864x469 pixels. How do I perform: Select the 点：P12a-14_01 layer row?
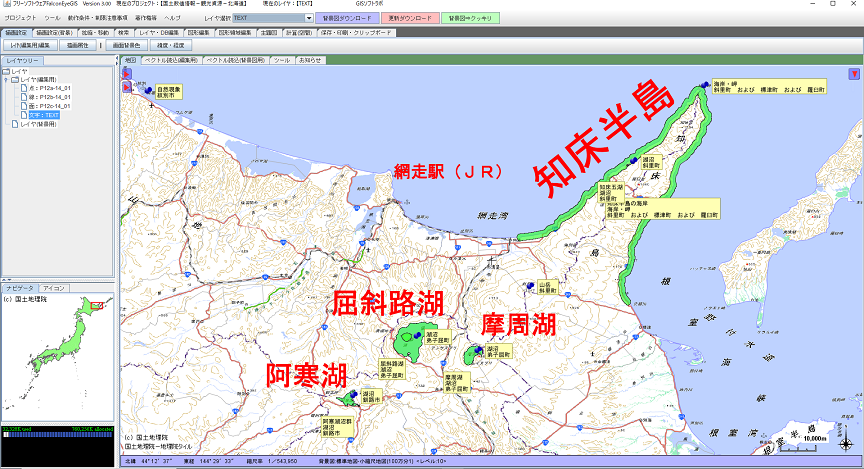click(46, 88)
